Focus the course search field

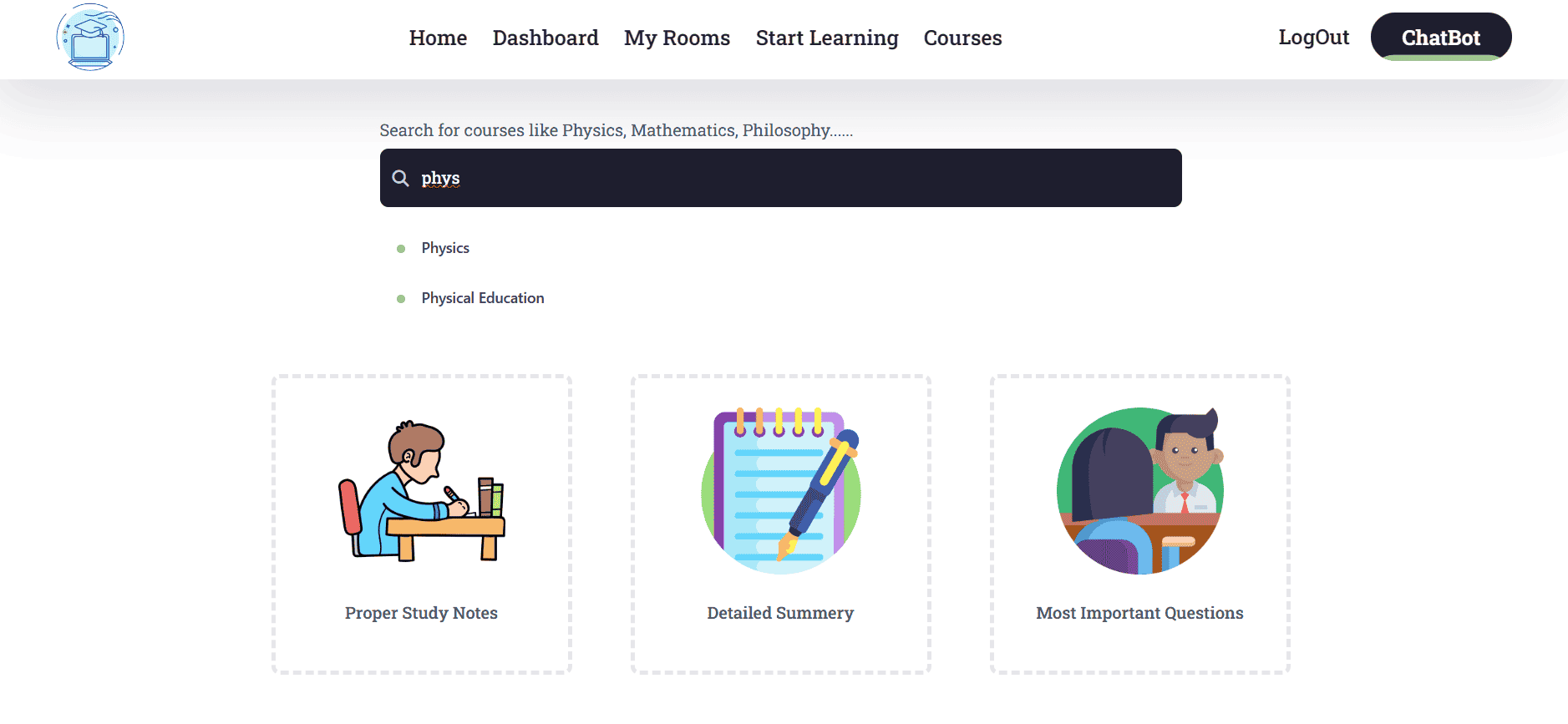tap(781, 178)
